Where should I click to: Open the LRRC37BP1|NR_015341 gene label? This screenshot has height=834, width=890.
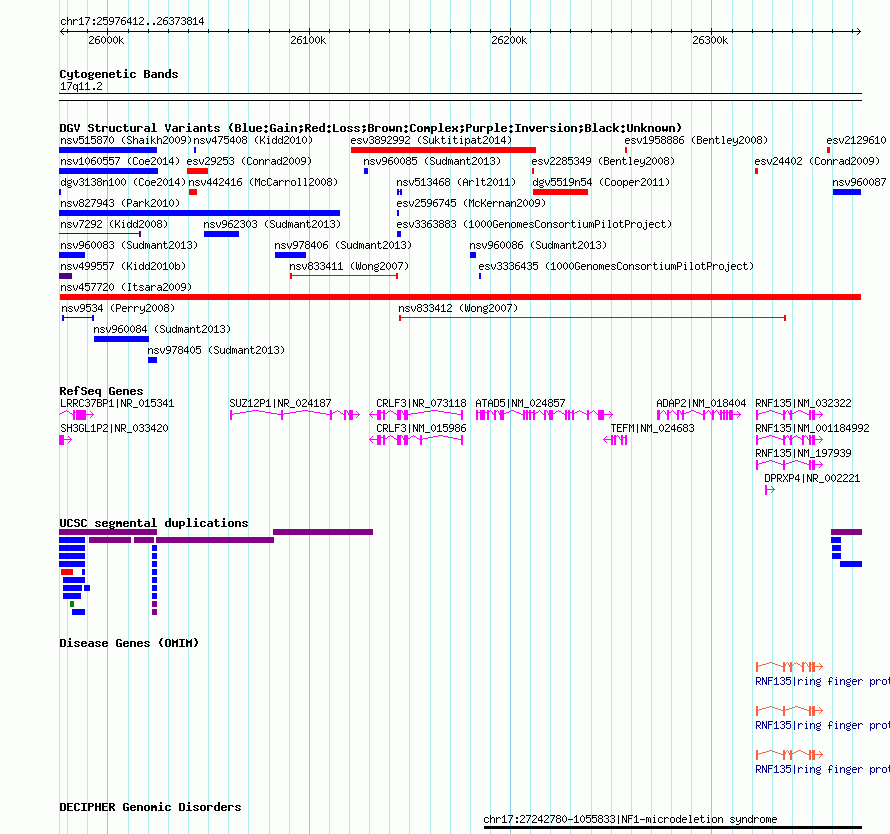click(117, 403)
